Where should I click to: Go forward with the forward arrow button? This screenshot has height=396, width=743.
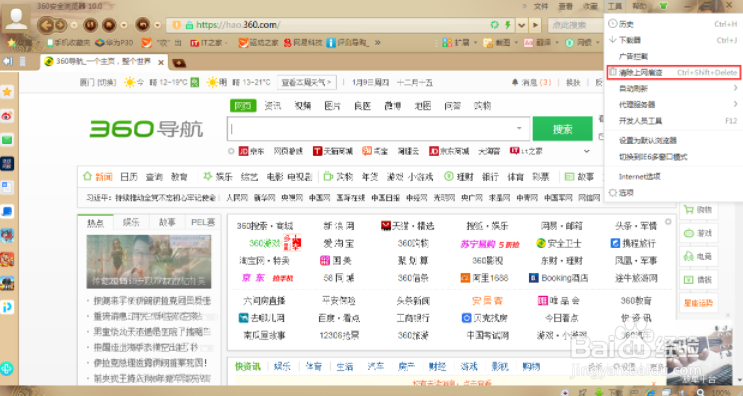point(60,25)
